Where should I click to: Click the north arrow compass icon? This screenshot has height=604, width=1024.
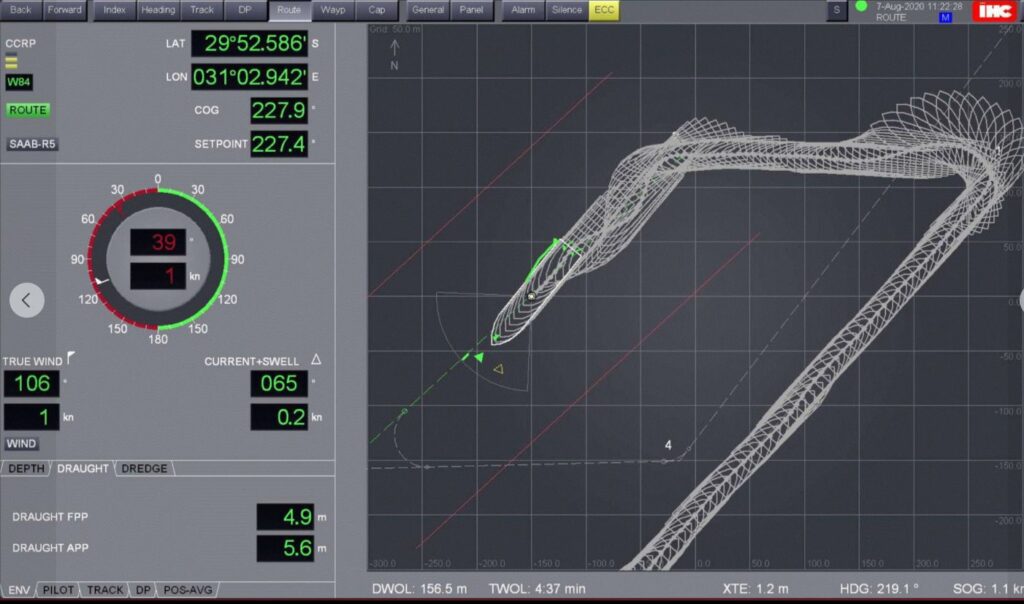395,52
